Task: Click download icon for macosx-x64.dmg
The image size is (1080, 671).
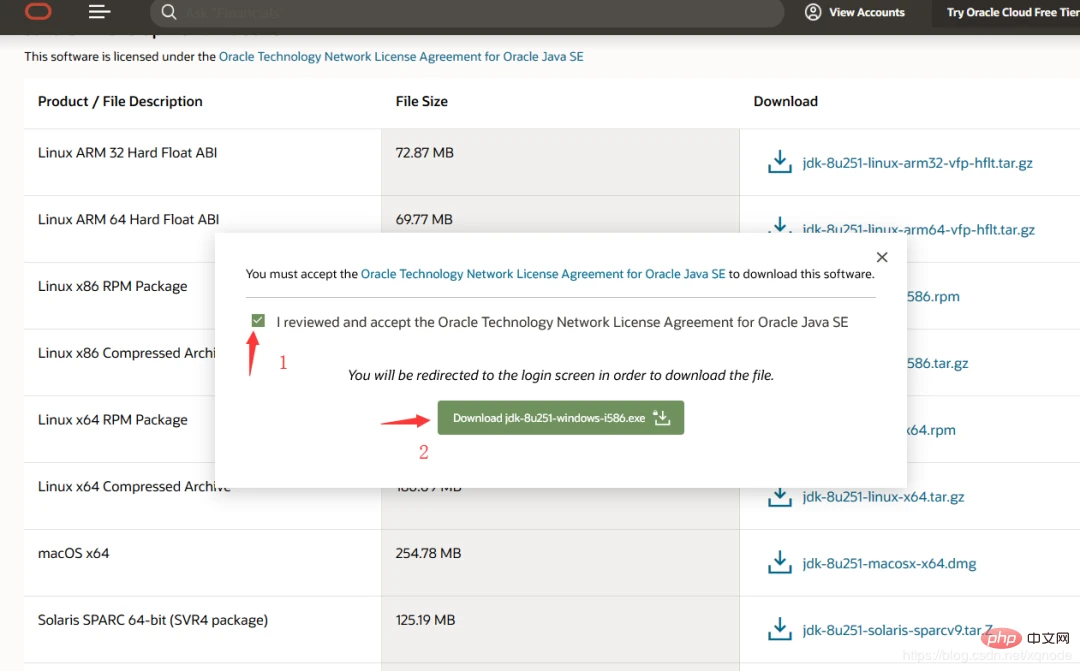Action: coord(779,563)
